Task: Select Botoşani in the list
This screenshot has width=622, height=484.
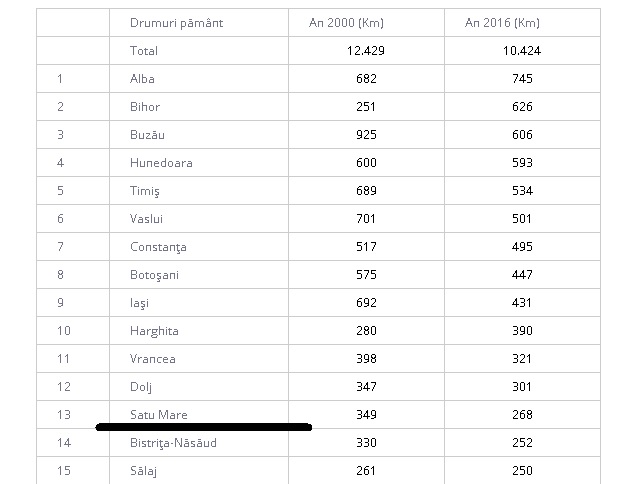Action: 155,274
